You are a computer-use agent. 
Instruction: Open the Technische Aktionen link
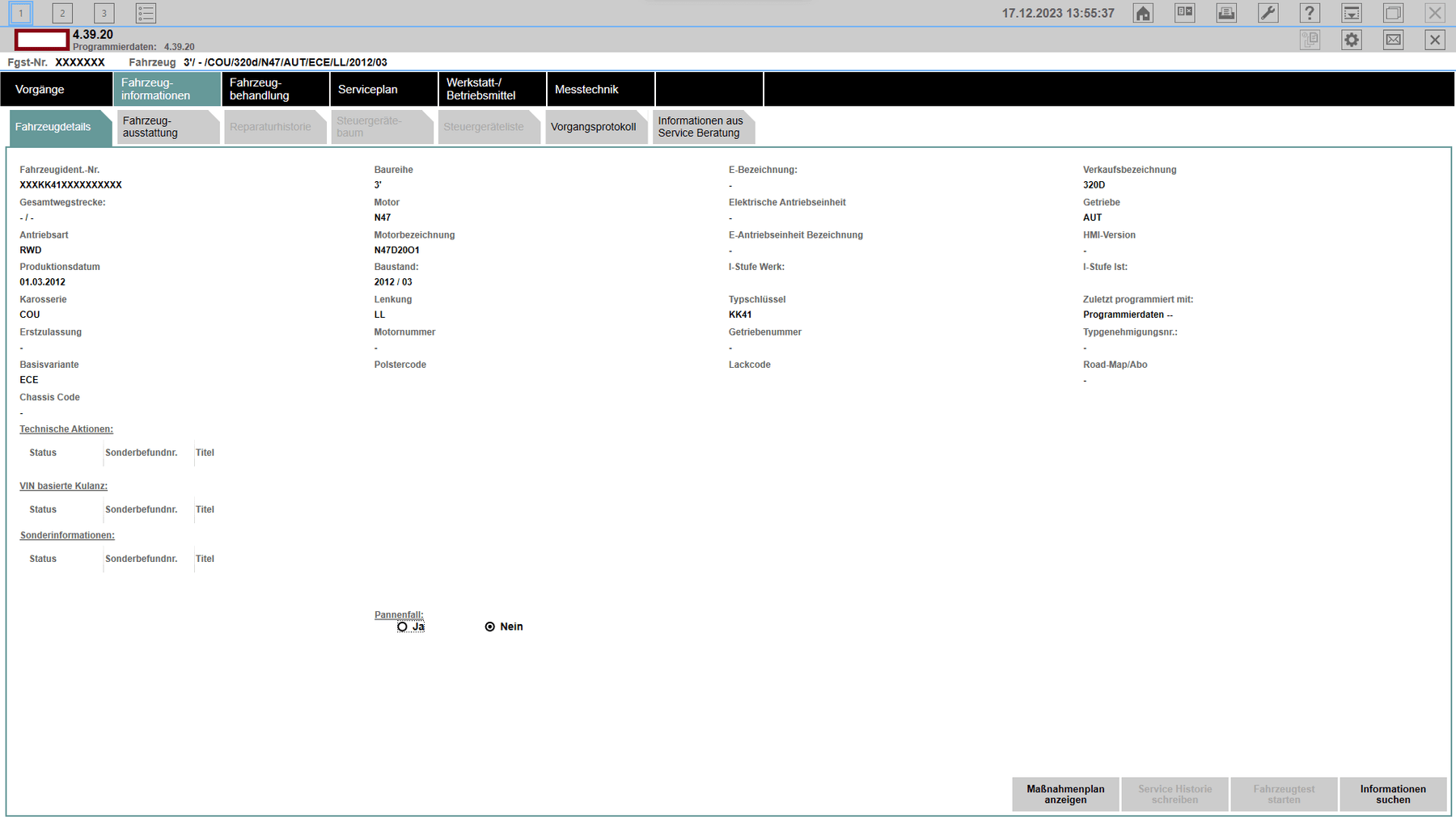[66, 429]
